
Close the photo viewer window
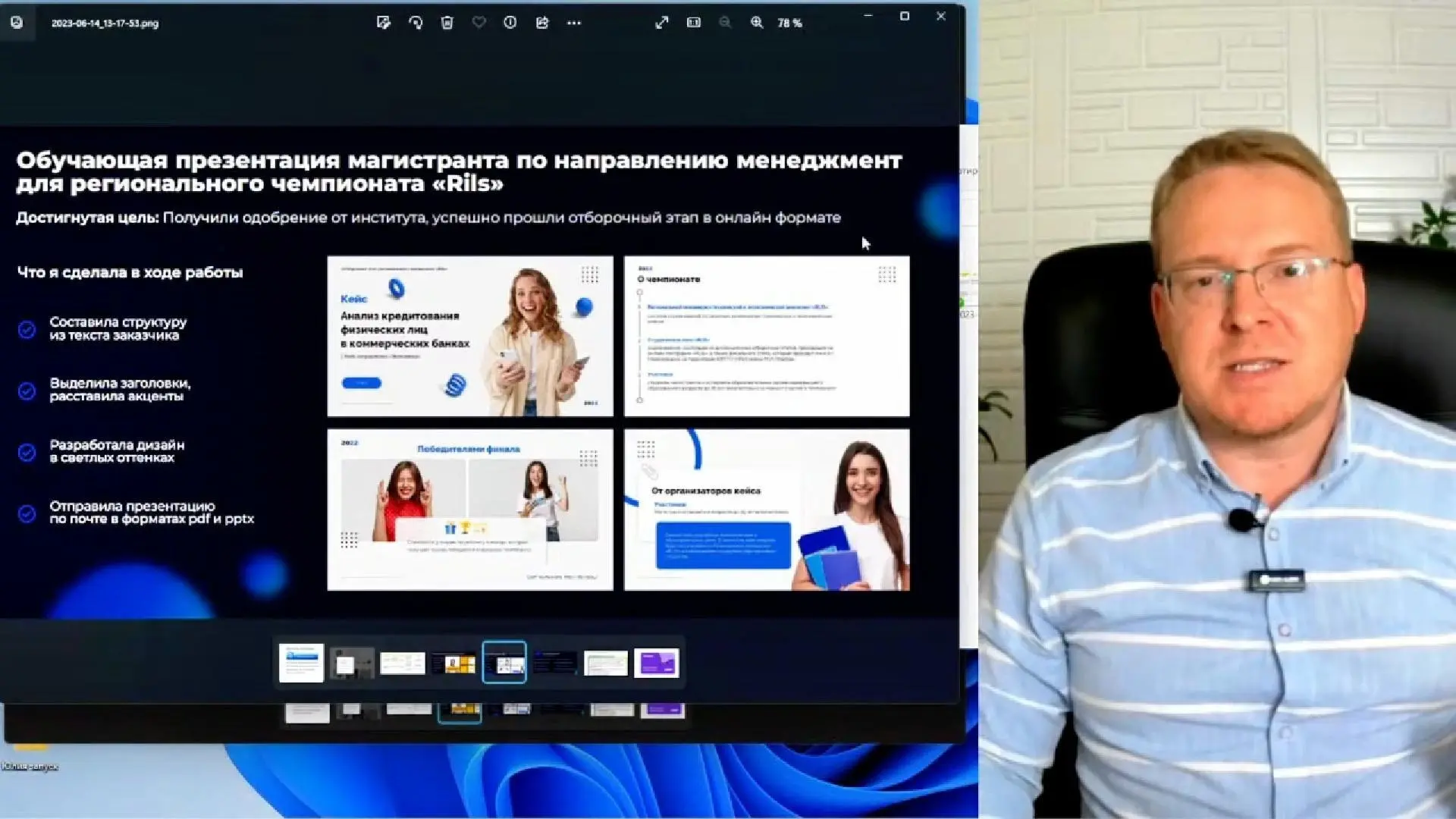941,16
